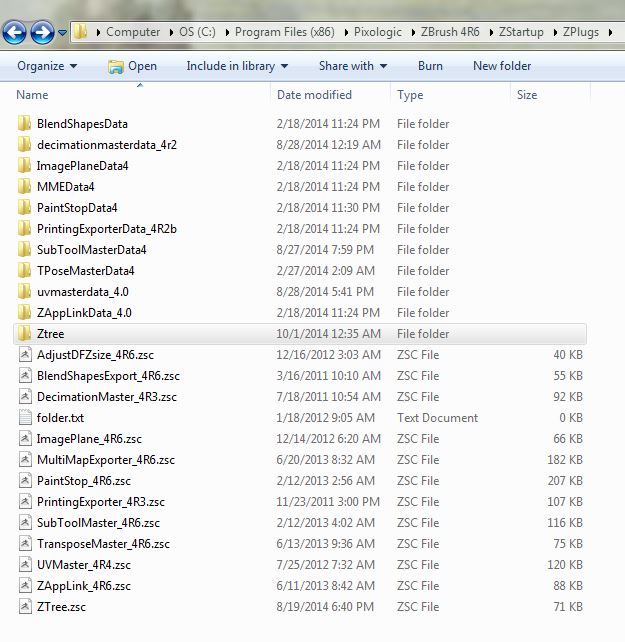Select the file name ZTree.zsc
Viewport: 625px width, 642px height.
click(61, 606)
